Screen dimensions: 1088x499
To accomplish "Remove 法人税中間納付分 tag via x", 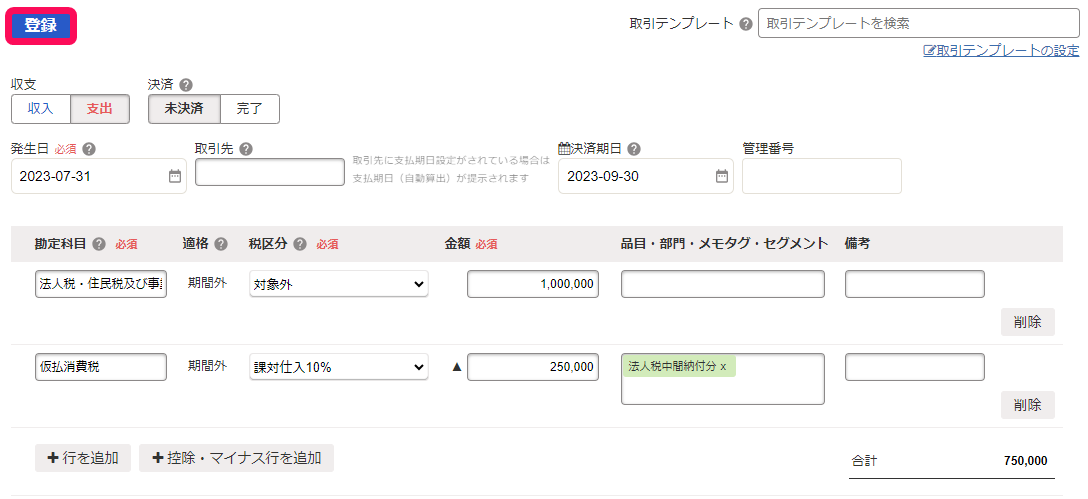I will coord(723,366).
